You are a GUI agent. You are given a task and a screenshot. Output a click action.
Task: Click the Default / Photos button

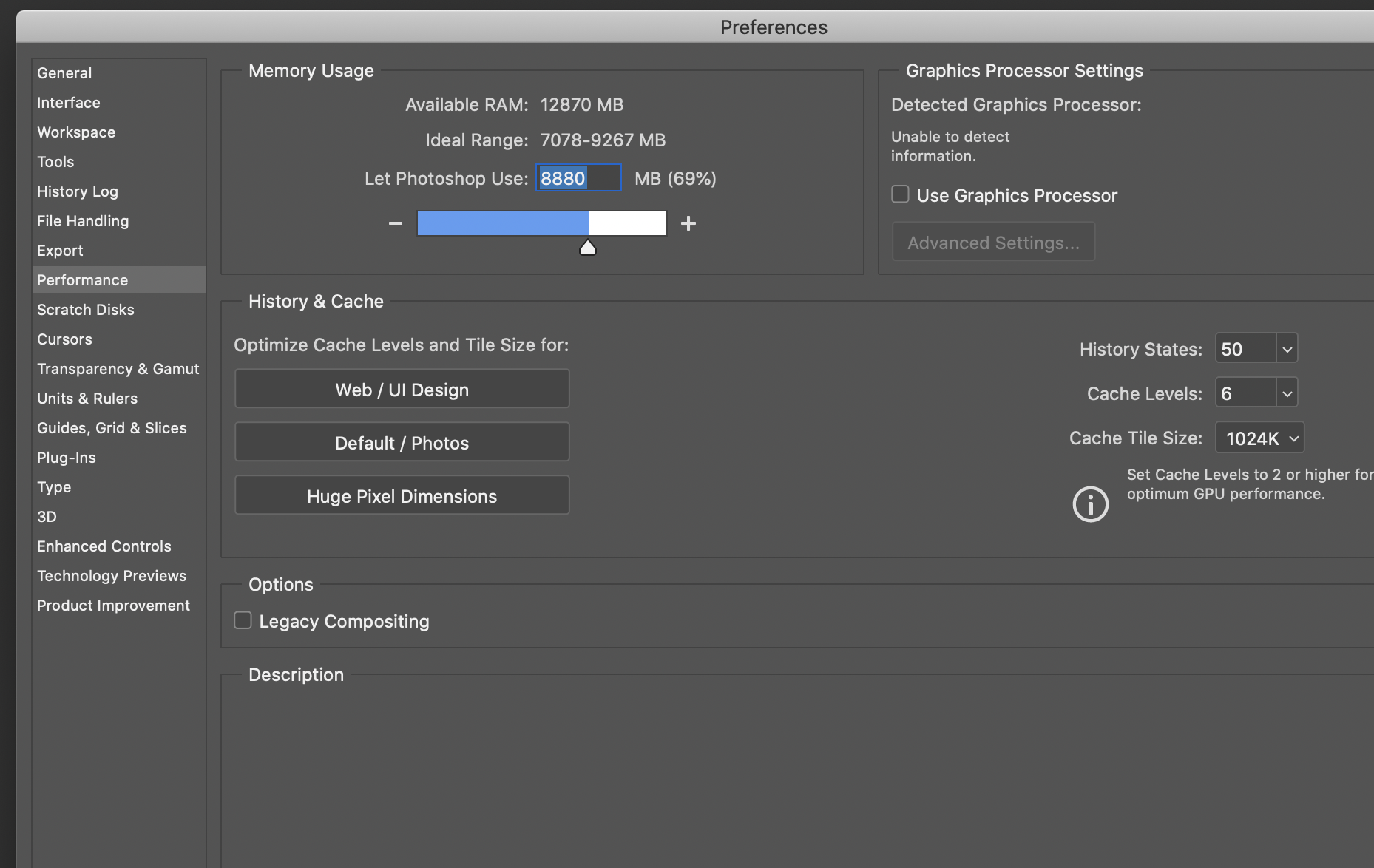pyautogui.click(x=402, y=443)
